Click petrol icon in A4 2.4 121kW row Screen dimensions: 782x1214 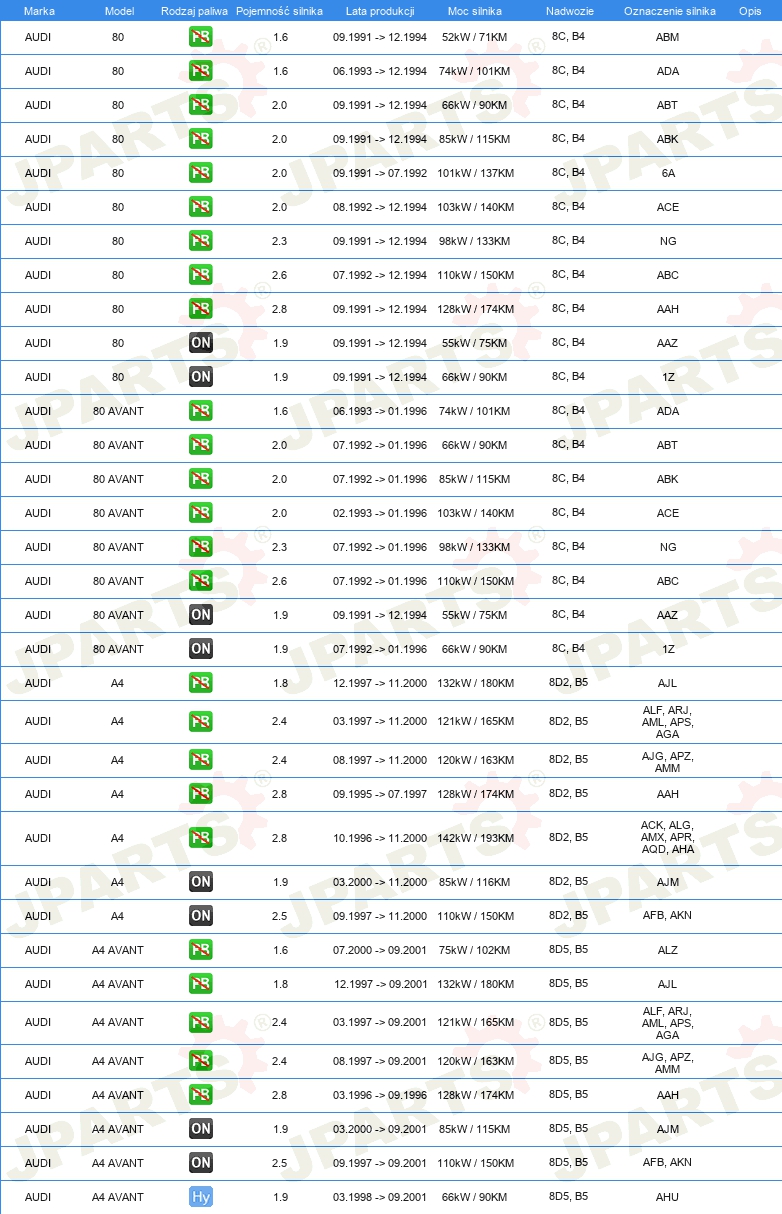(x=200, y=722)
